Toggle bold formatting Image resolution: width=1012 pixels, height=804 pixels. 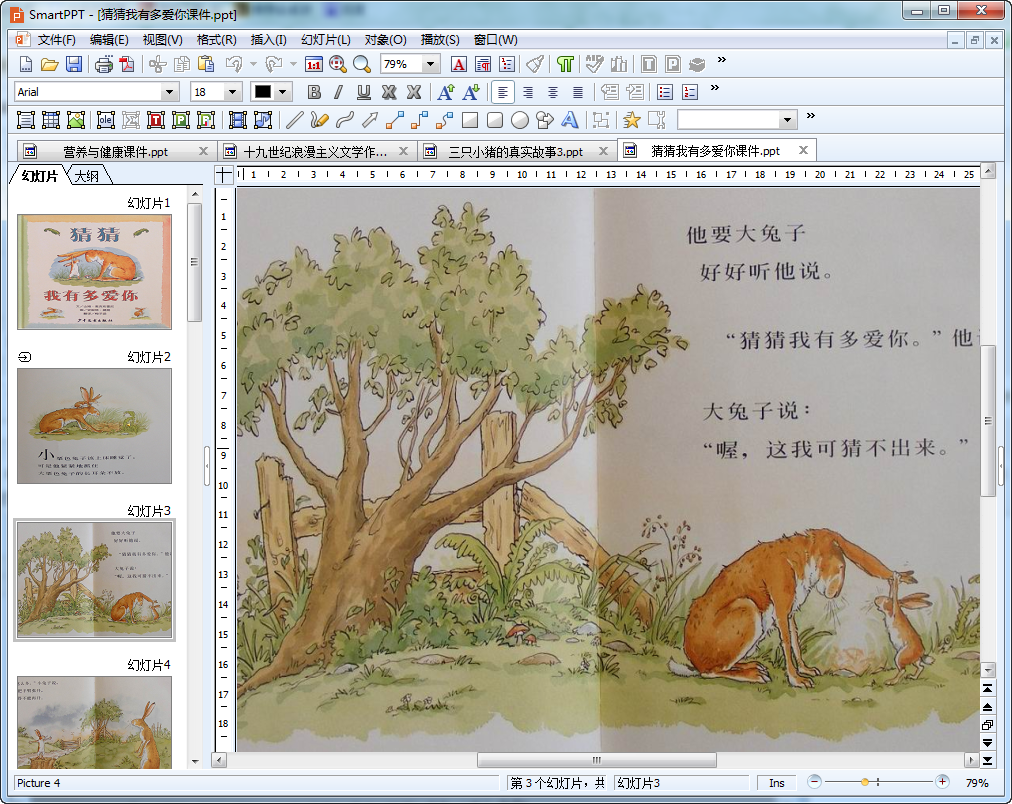coord(314,92)
